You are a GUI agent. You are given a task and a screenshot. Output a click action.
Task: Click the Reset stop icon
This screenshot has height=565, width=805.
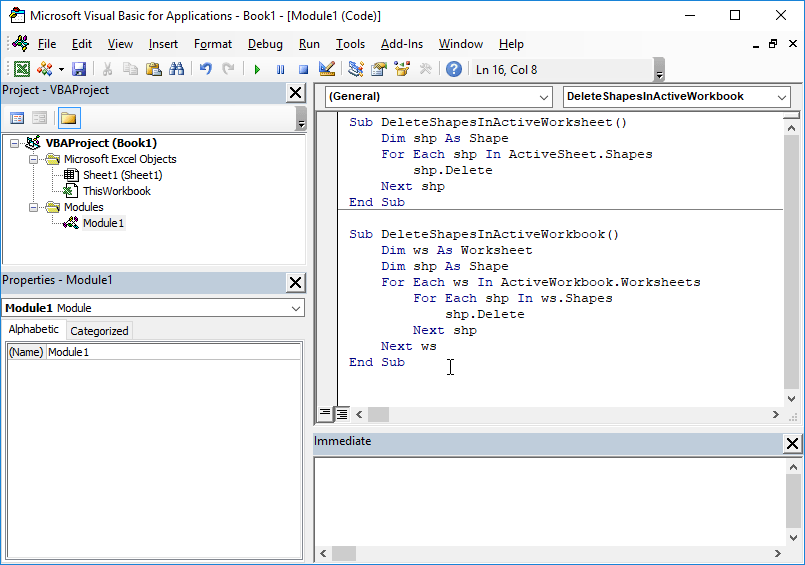tap(303, 69)
